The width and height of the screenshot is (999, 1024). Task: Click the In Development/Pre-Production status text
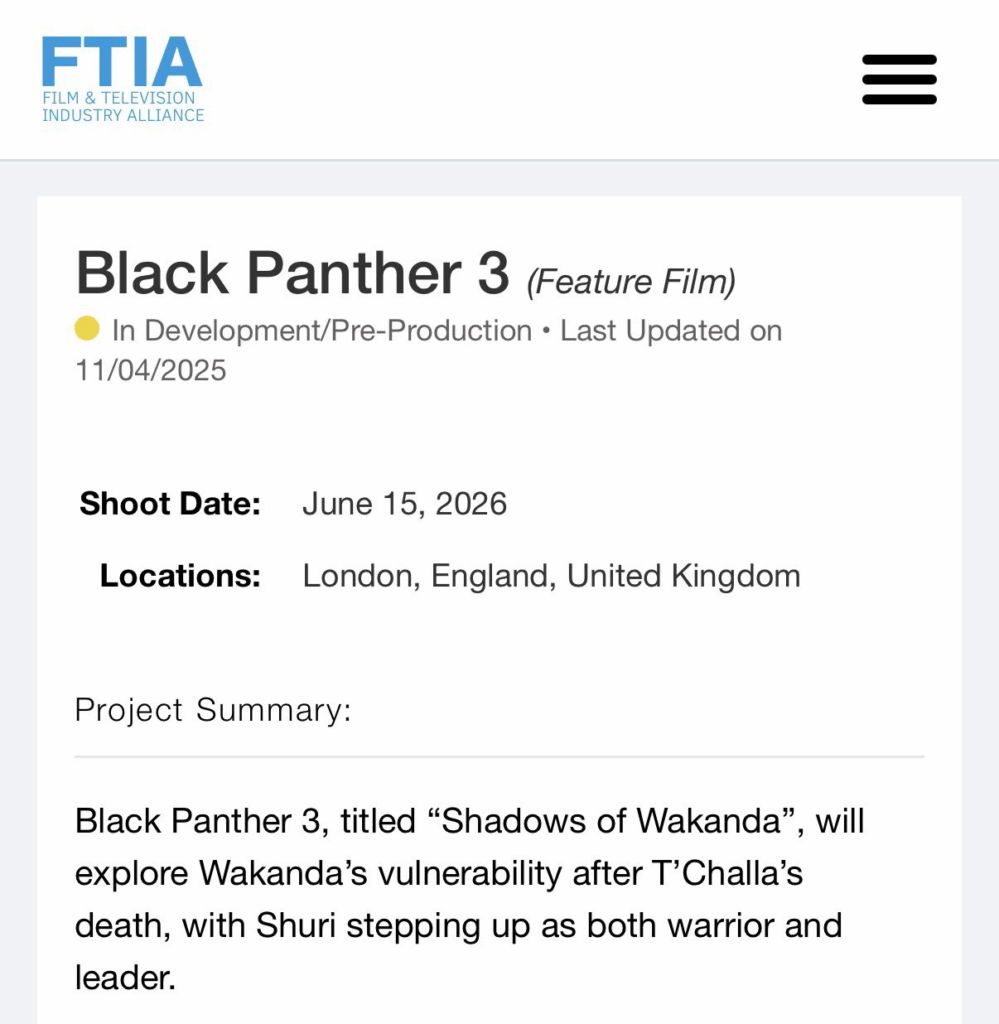coord(321,331)
